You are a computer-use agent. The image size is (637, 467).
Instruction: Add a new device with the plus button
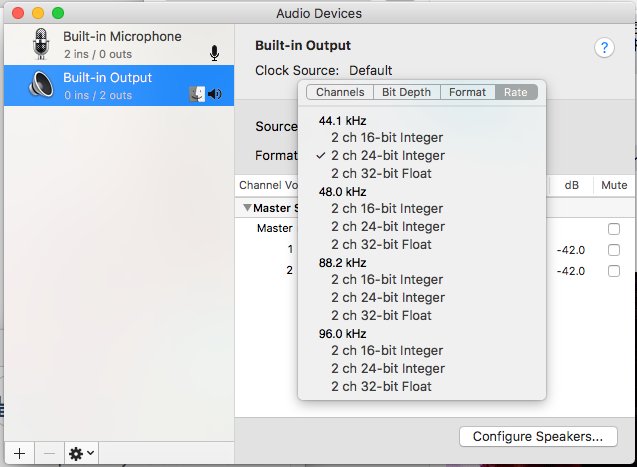click(18, 453)
